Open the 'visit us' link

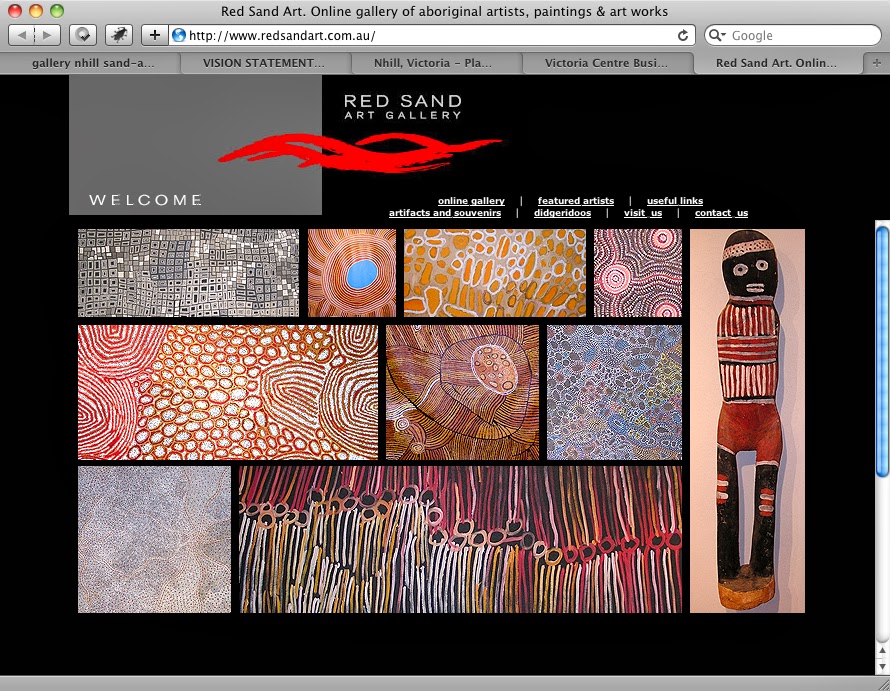[x=643, y=213]
